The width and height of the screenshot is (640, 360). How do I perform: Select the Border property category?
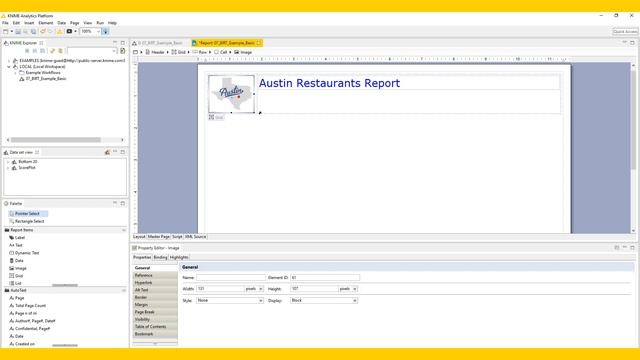point(155,298)
